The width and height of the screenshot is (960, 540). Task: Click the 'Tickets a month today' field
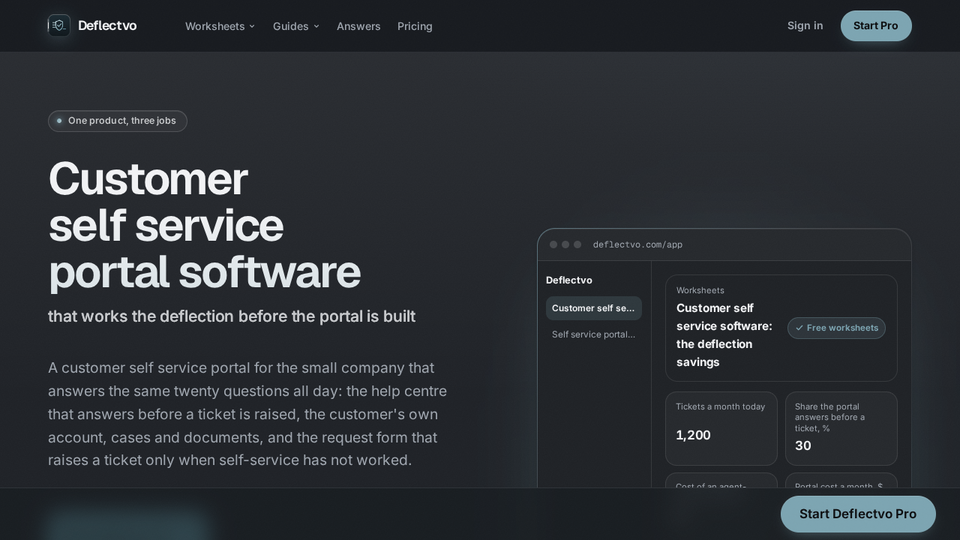click(x=721, y=429)
